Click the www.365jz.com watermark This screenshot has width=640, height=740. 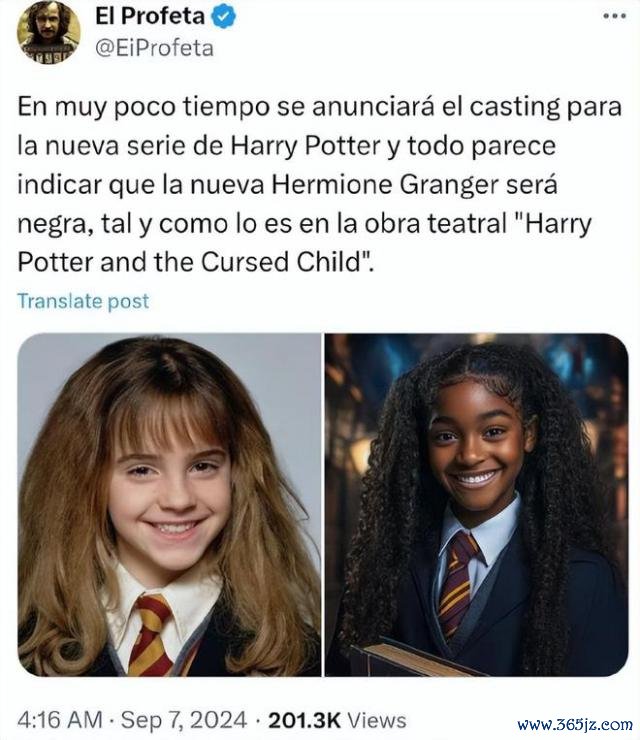pos(575,724)
